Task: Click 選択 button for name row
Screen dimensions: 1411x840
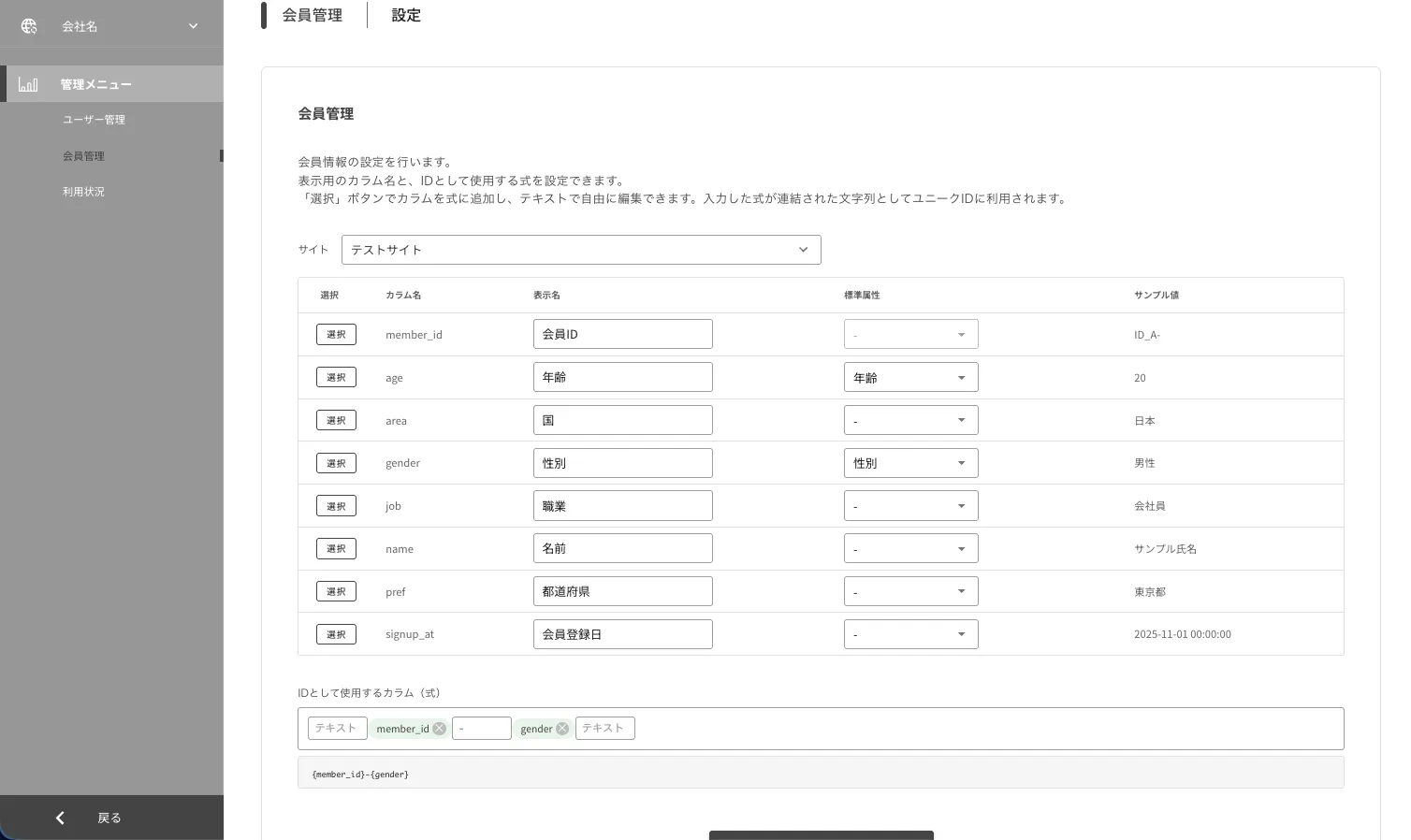Action: 336,548
